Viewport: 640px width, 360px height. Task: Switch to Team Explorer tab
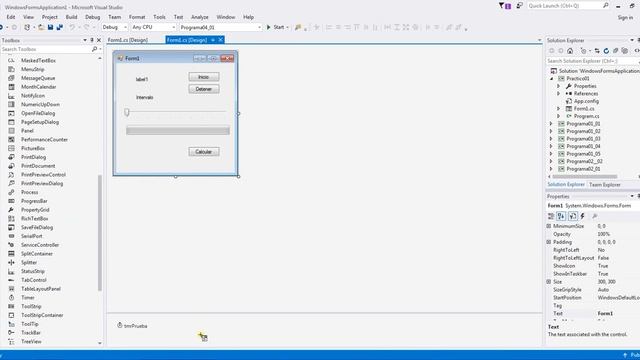(605, 184)
